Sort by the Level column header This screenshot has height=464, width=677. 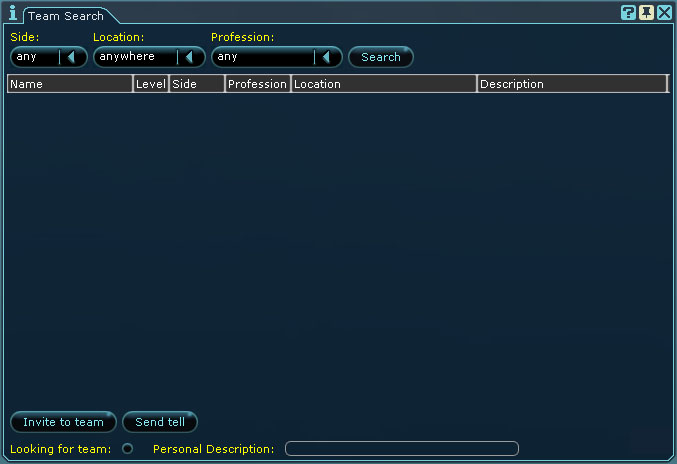(151, 84)
